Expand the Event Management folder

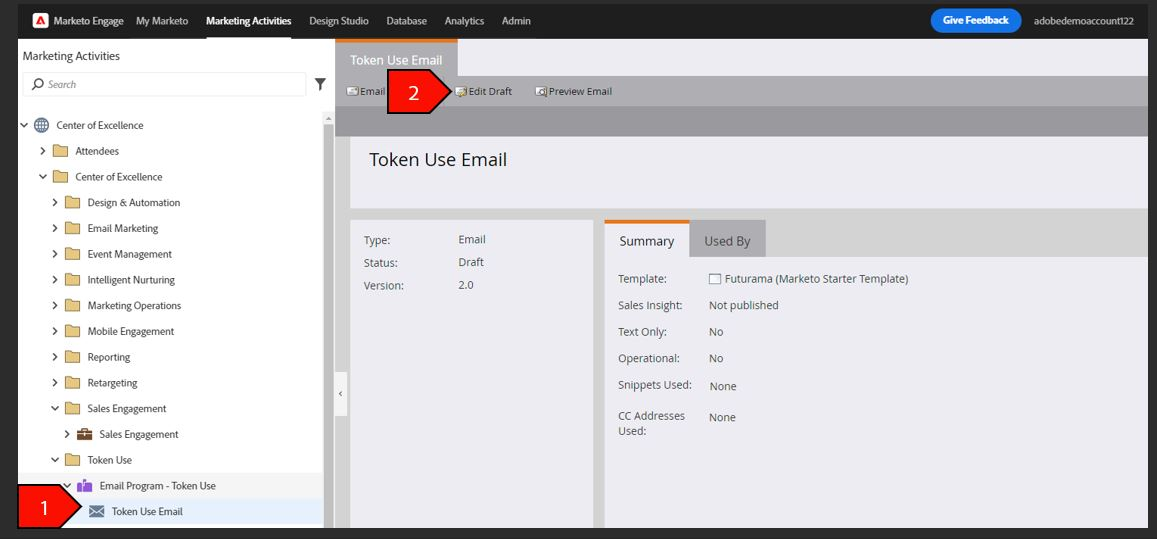55,254
